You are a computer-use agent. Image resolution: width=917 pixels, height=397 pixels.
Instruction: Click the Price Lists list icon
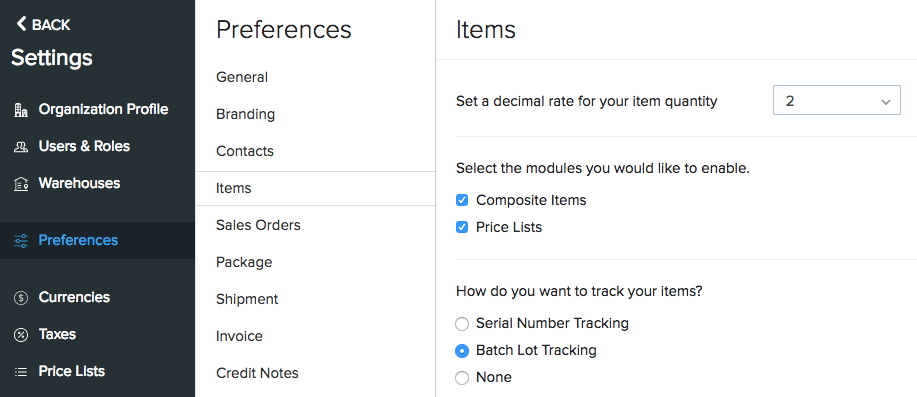coord(21,372)
